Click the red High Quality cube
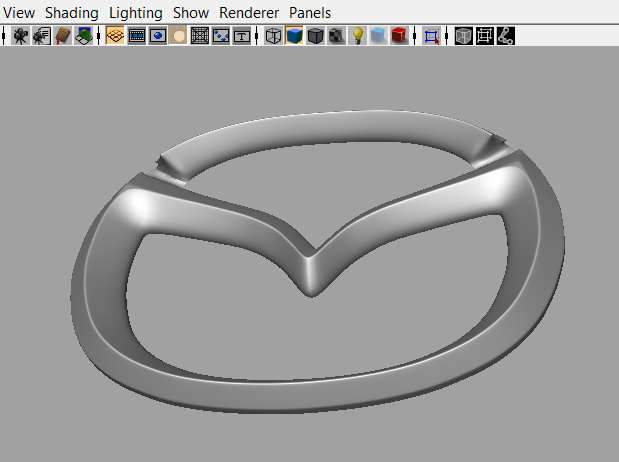This screenshot has height=462, width=619. [x=399, y=36]
